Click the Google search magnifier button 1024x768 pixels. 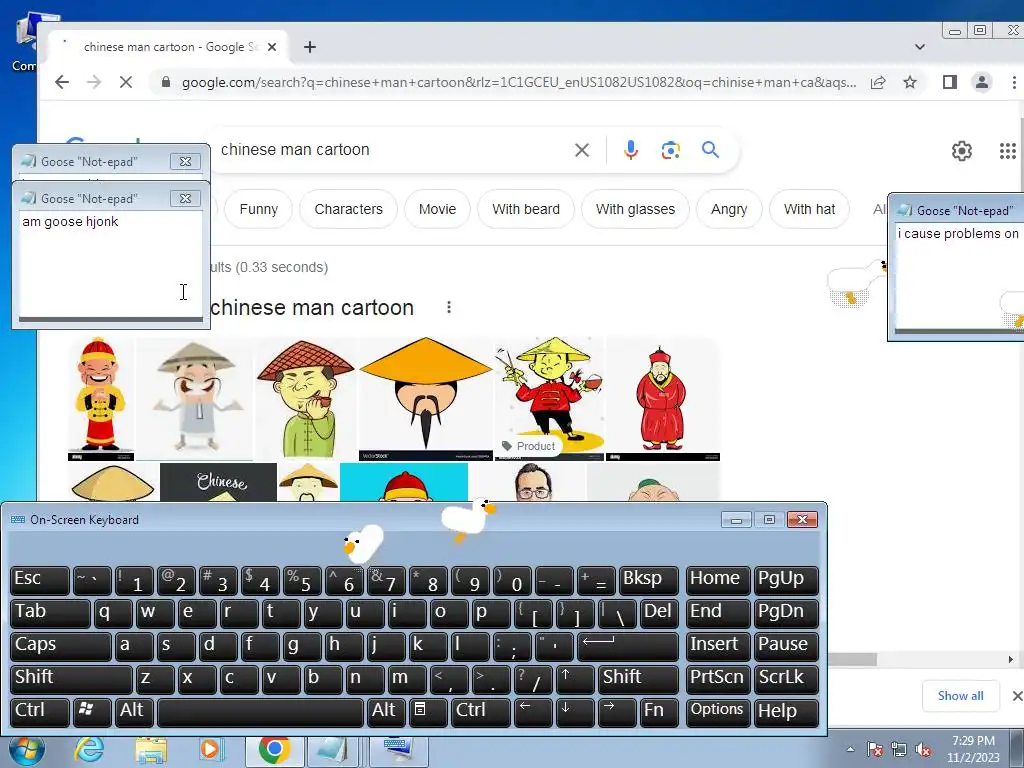(711, 150)
